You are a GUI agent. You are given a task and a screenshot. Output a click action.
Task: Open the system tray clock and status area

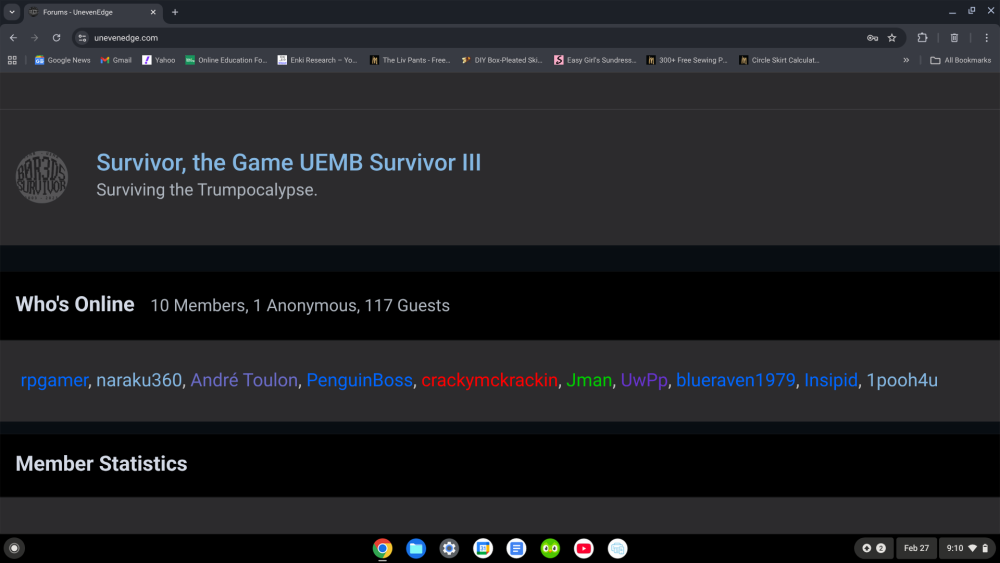tap(966, 548)
